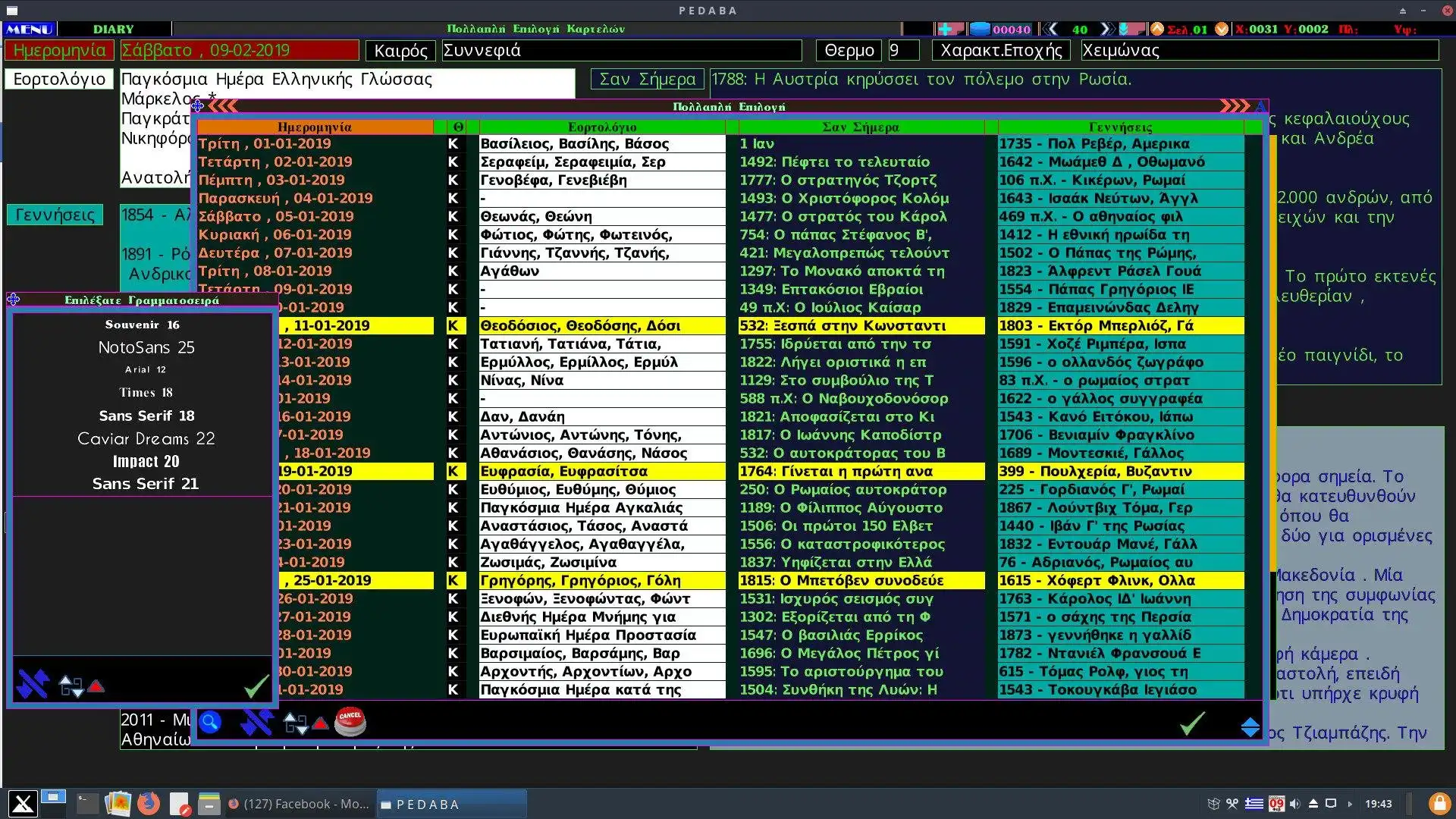Viewport: 1456px width, 819px height.
Task: Go to previous record with left double chevron
Action: point(1050,30)
